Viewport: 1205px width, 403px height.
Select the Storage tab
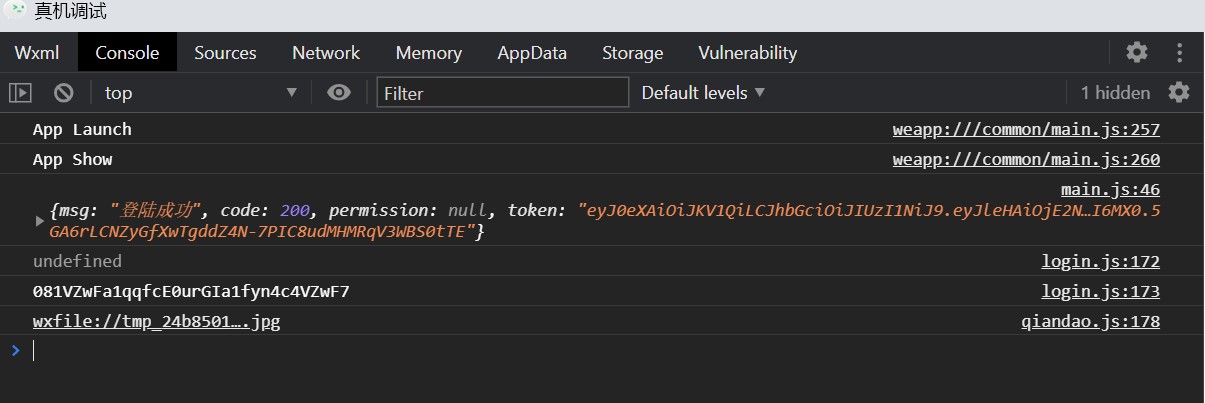click(632, 53)
